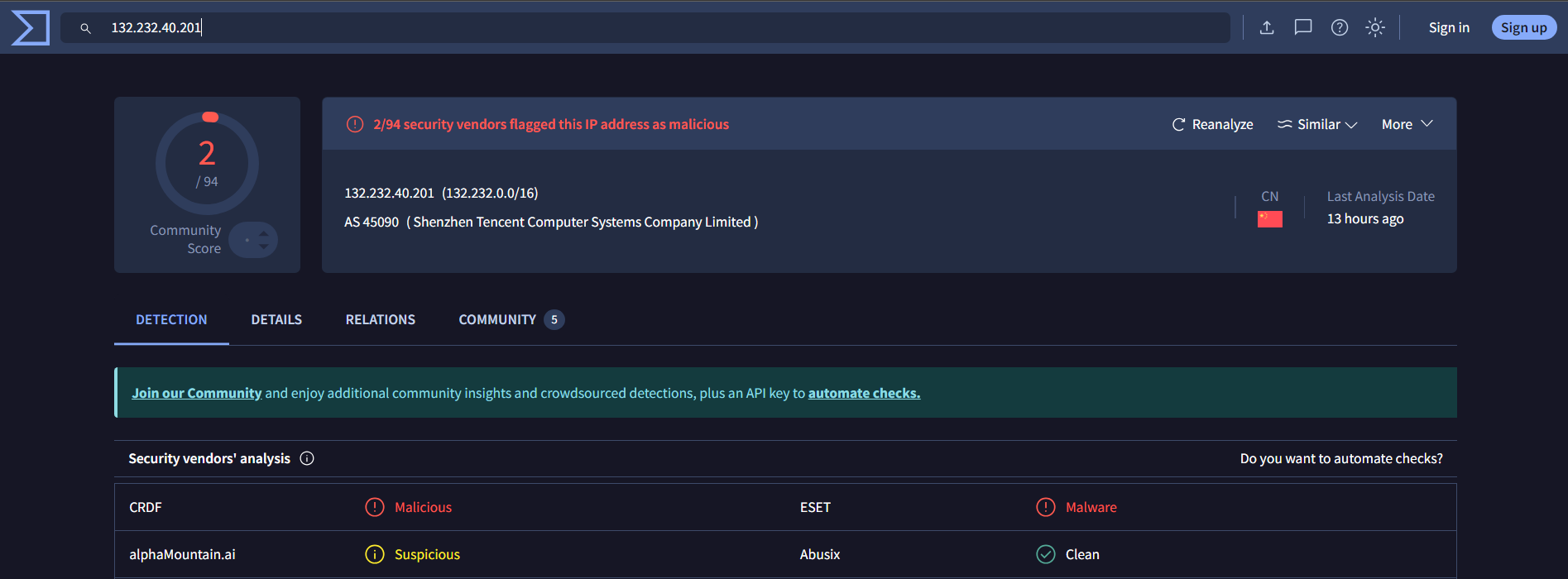Click the Last Analysis Date label
The width and height of the screenshot is (1568, 579).
(x=1380, y=196)
